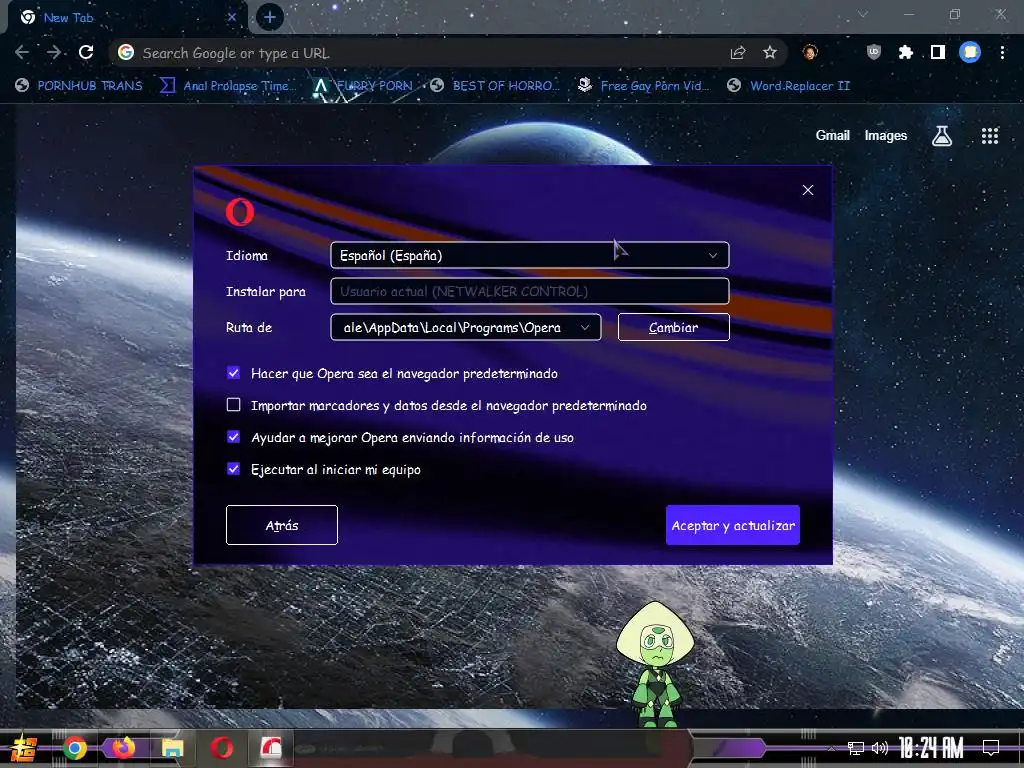This screenshot has width=1024, height=768.
Task: Uncheck Ejecutar al iniciar mi equipo
Action: pos(233,469)
